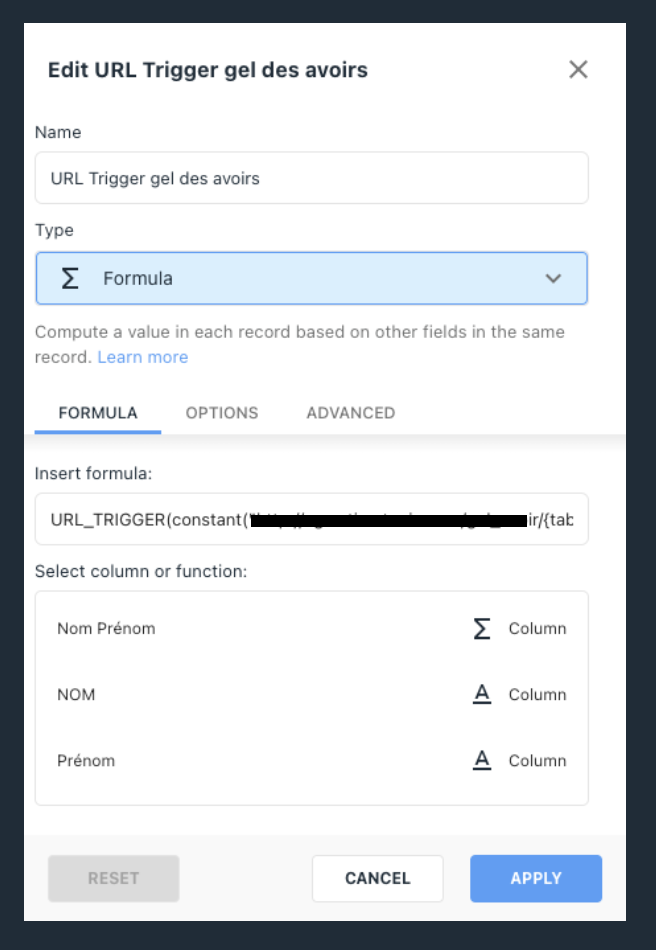This screenshot has width=656, height=950.
Task: Click the text type icon for NOM
Action: coord(482,694)
